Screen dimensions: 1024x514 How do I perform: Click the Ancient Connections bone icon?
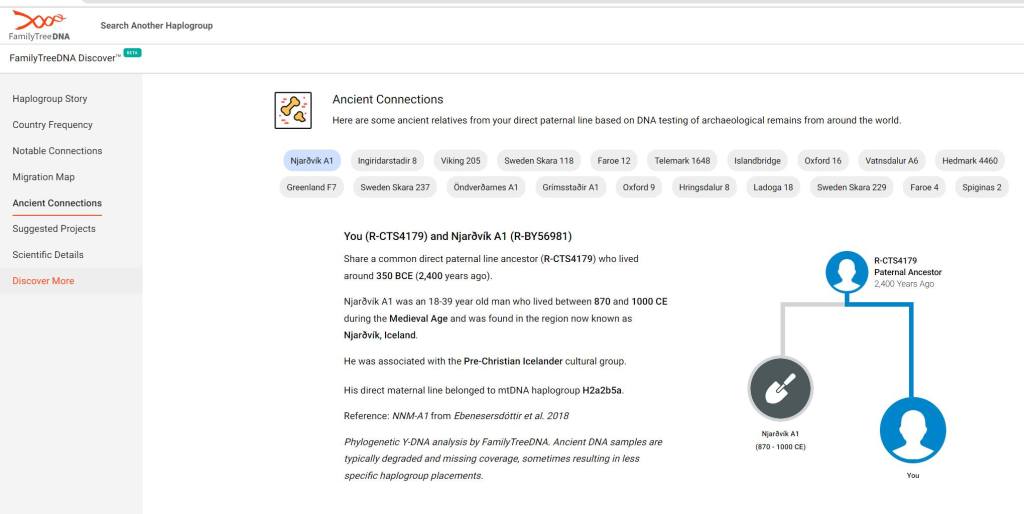293,110
